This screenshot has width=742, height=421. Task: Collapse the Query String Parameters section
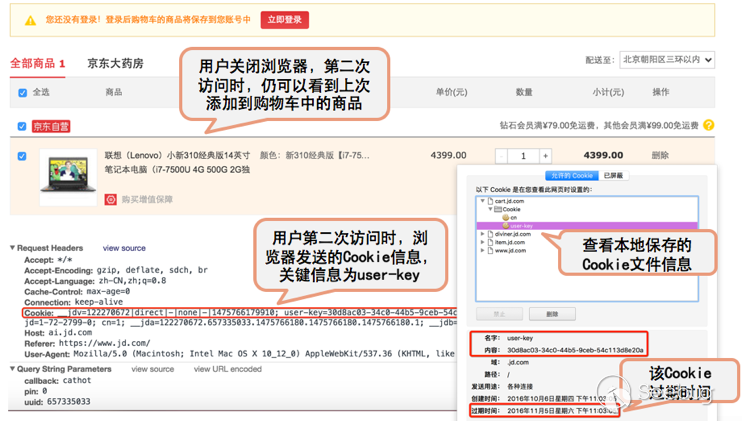pos(13,369)
